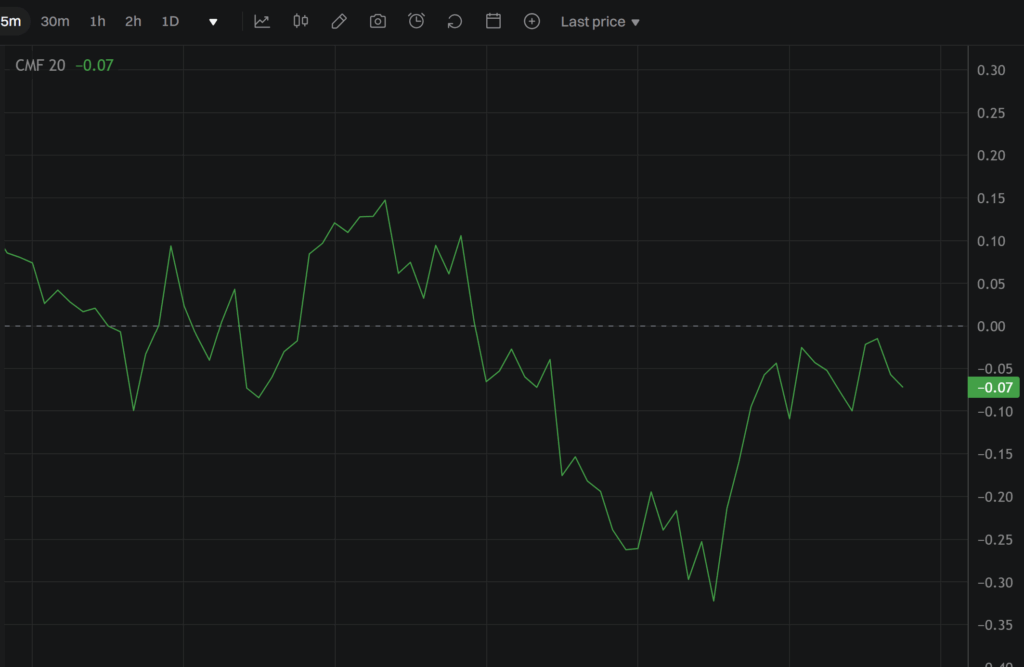Viewport: 1024px width, 667px height.
Task: Click the green -0.07 CMF value
Action: [x=96, y=65]
